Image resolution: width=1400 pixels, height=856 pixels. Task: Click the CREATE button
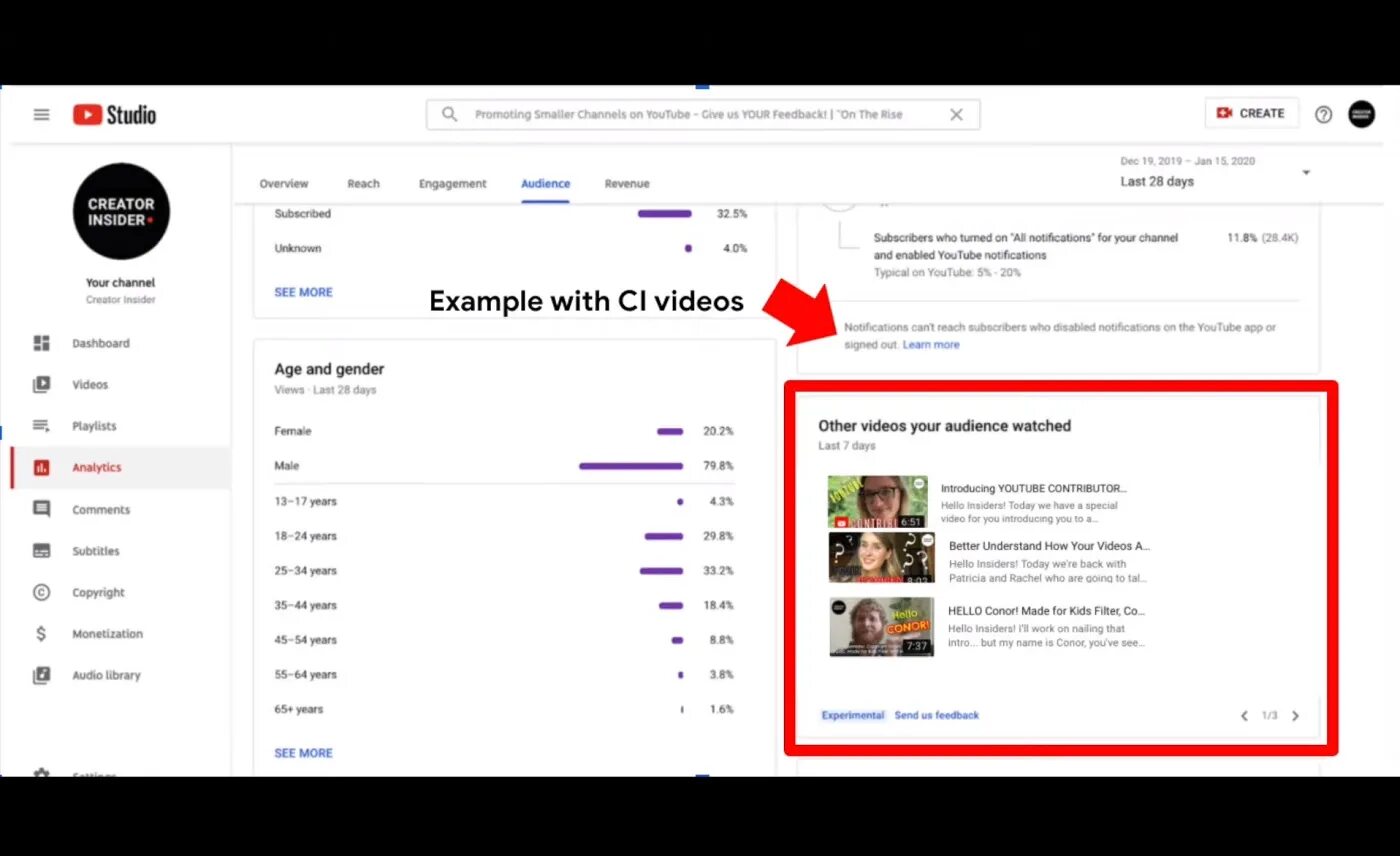coord(1251,113)
